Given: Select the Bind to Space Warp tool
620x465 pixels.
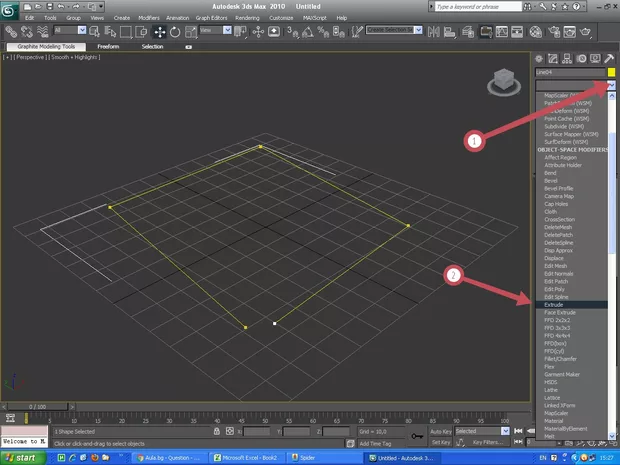Looking at the screenshot, I should [x=42, y=32].
